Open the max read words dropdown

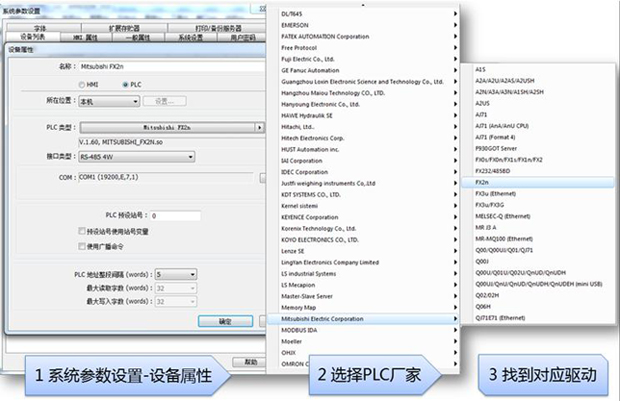click(x=176, y=288)
